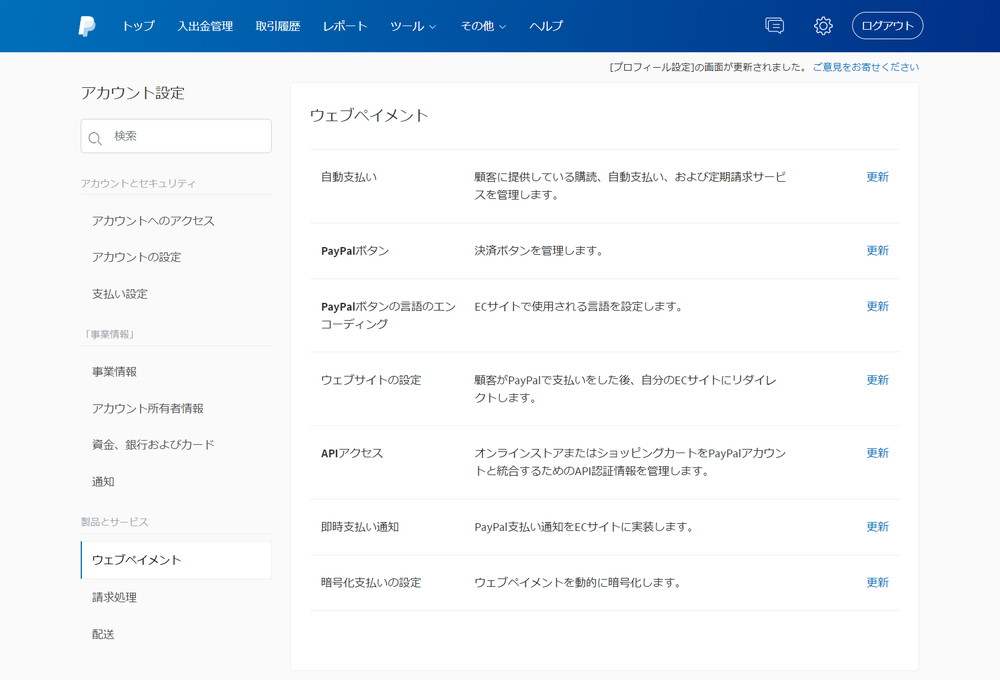Select 請求処理 in sidebar

coord(114,598)
